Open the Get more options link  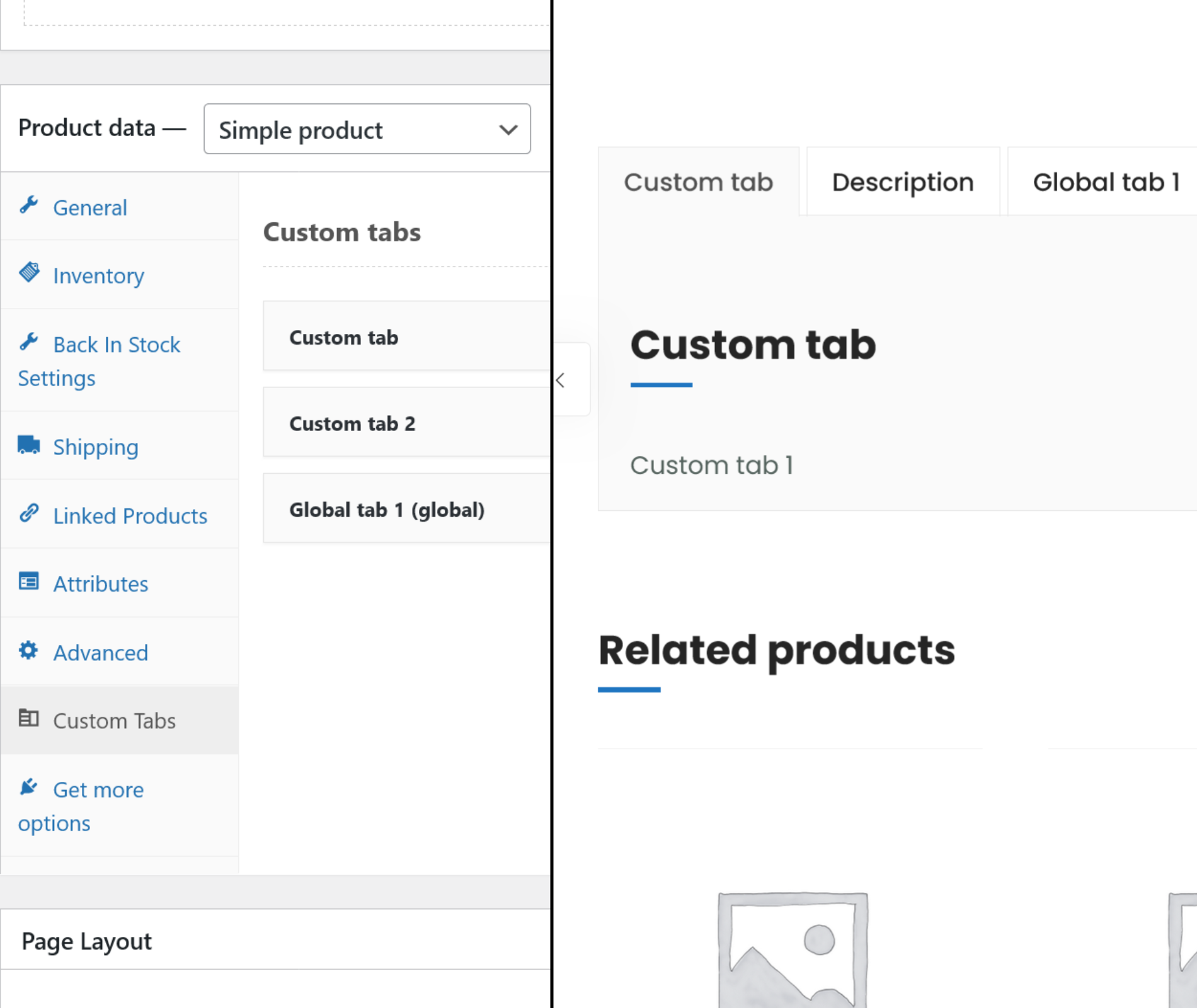tap(98, 790)
